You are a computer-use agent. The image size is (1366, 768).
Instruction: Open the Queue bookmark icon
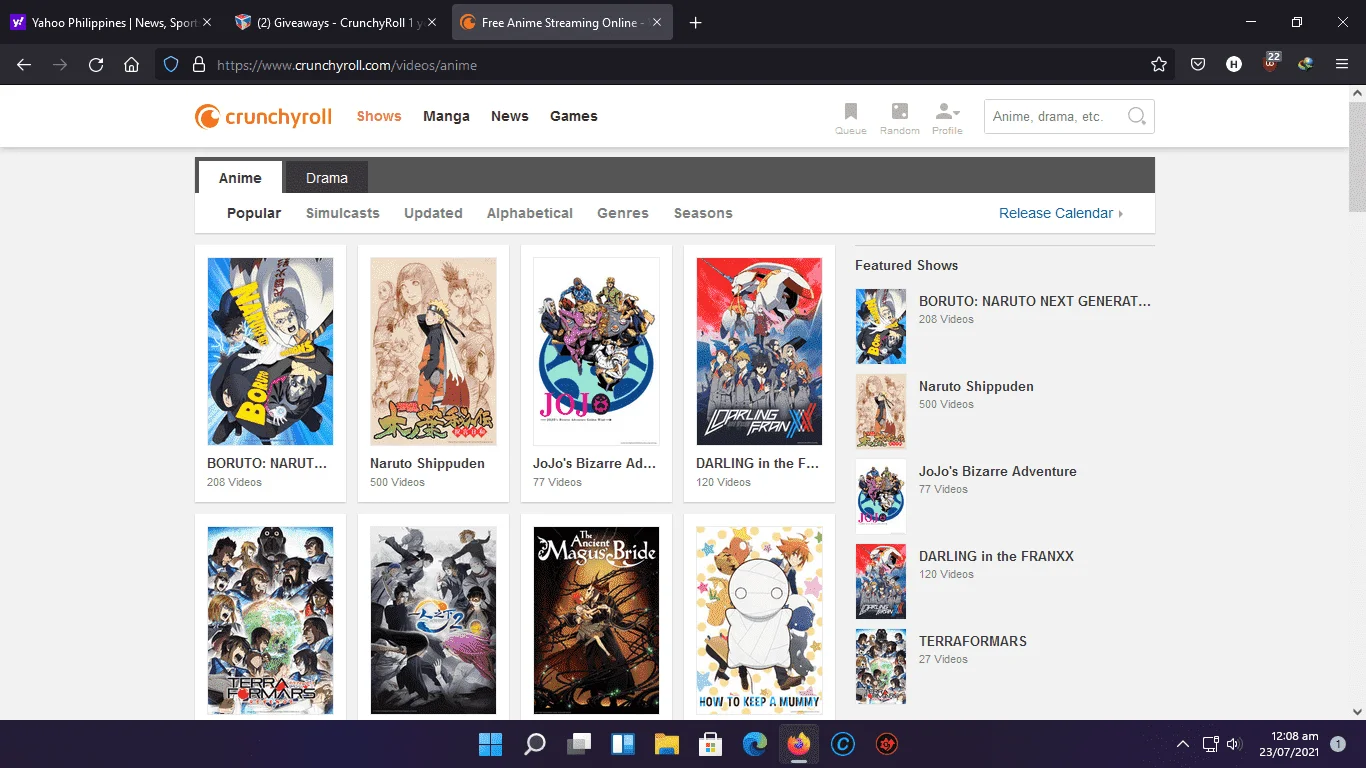(x=851, y=117)
